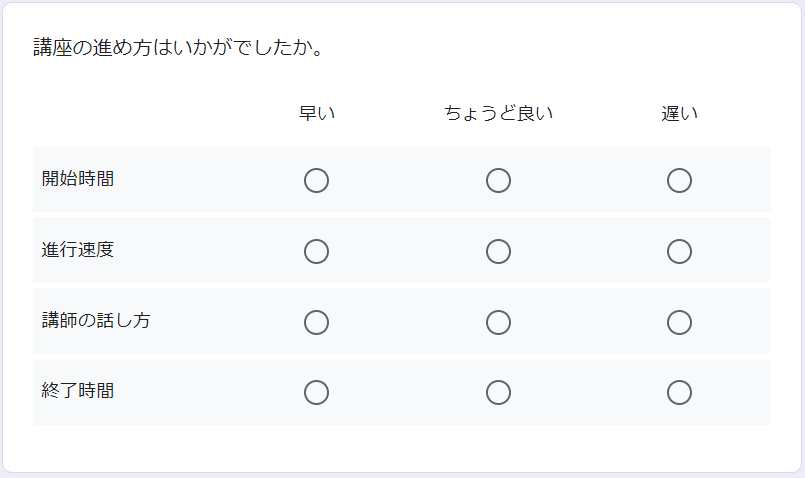Click the 遅い column header
This screenshot has height=478, width=805.
[680, 113]
